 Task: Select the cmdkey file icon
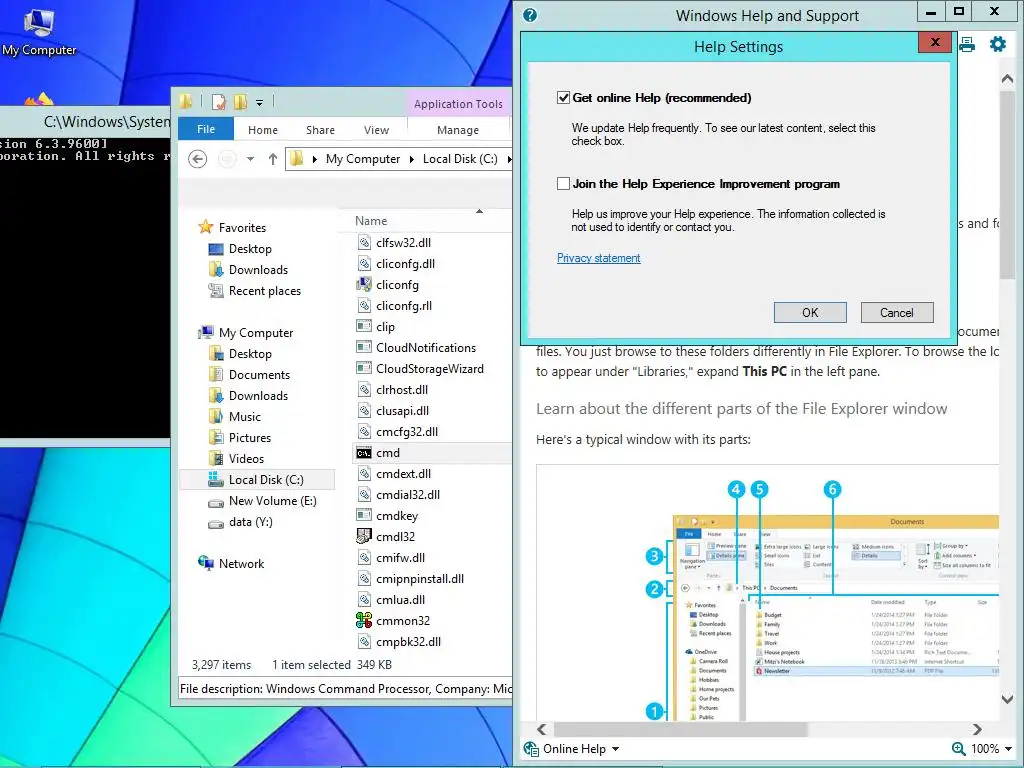tap(364, 515)
